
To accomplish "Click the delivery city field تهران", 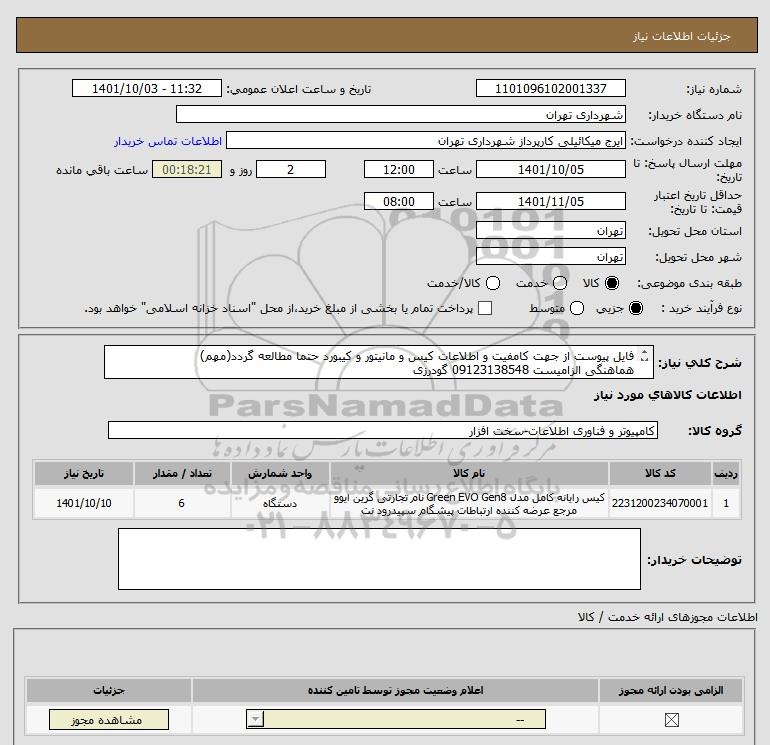I will tap(550, 256).
